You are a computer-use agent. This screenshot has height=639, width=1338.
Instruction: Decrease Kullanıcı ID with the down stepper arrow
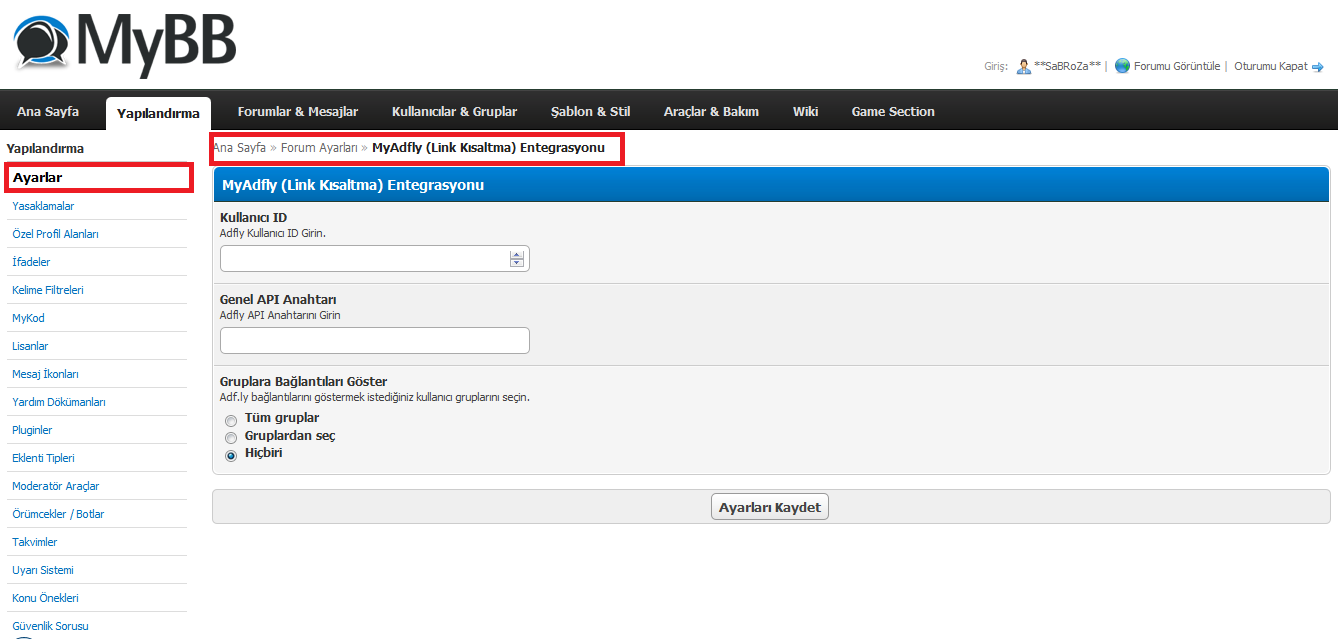click(x=517, y=263)
